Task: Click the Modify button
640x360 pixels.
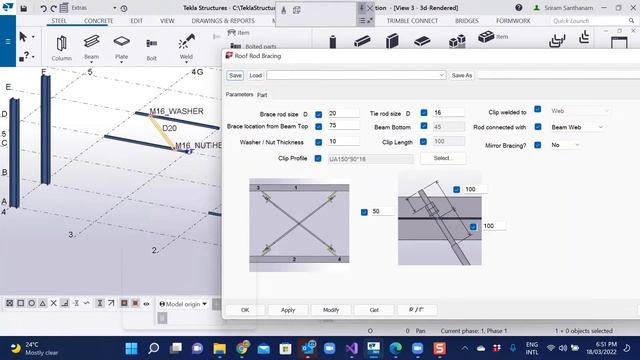Action: 331,310
